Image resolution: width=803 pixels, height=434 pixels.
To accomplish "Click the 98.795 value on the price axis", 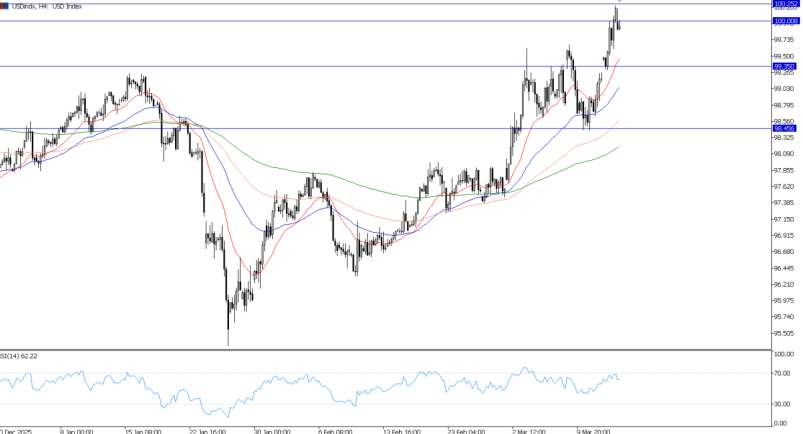I will (x=784, y=105).
